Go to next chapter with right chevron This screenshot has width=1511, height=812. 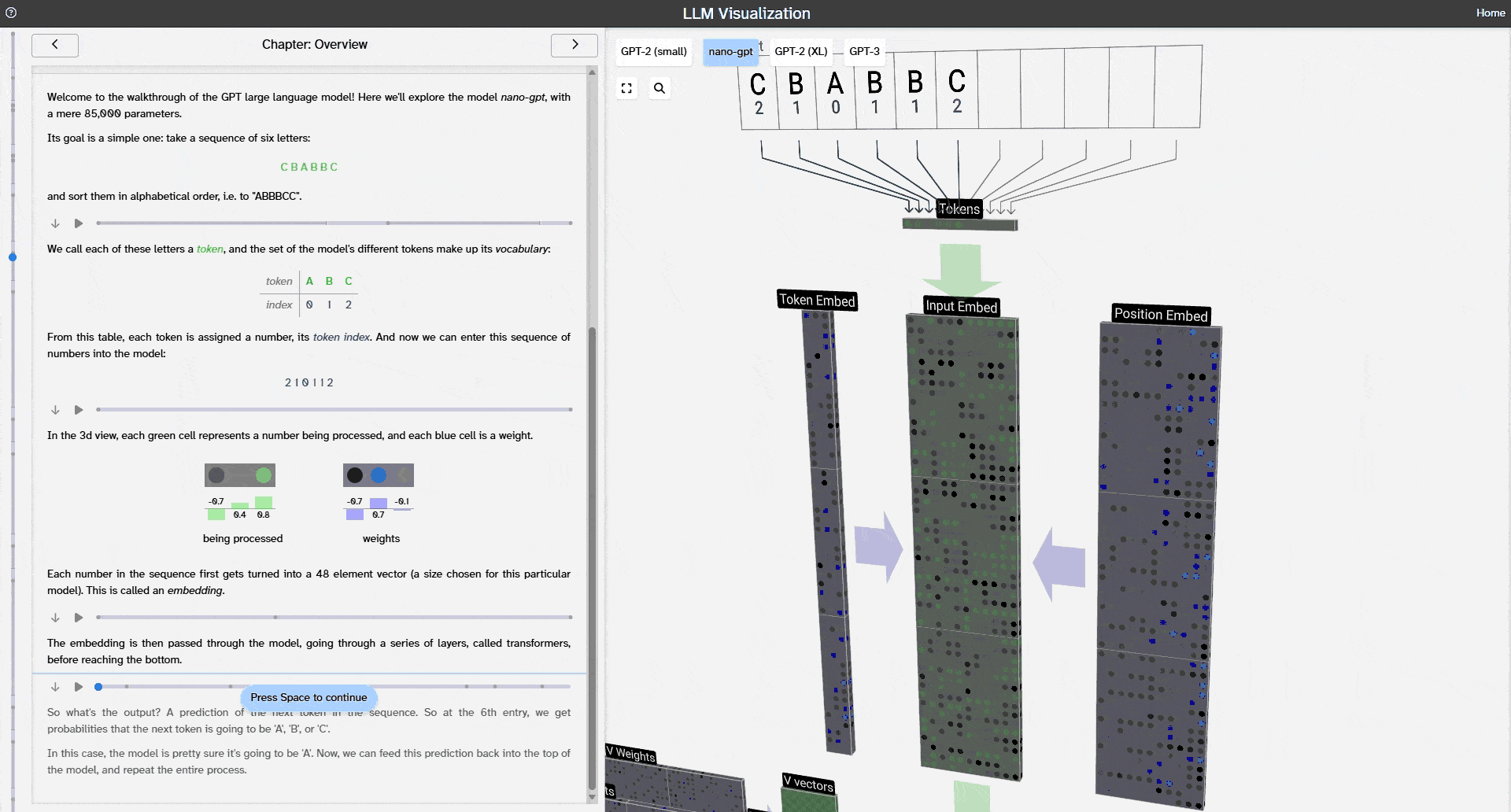click(574, 45)
